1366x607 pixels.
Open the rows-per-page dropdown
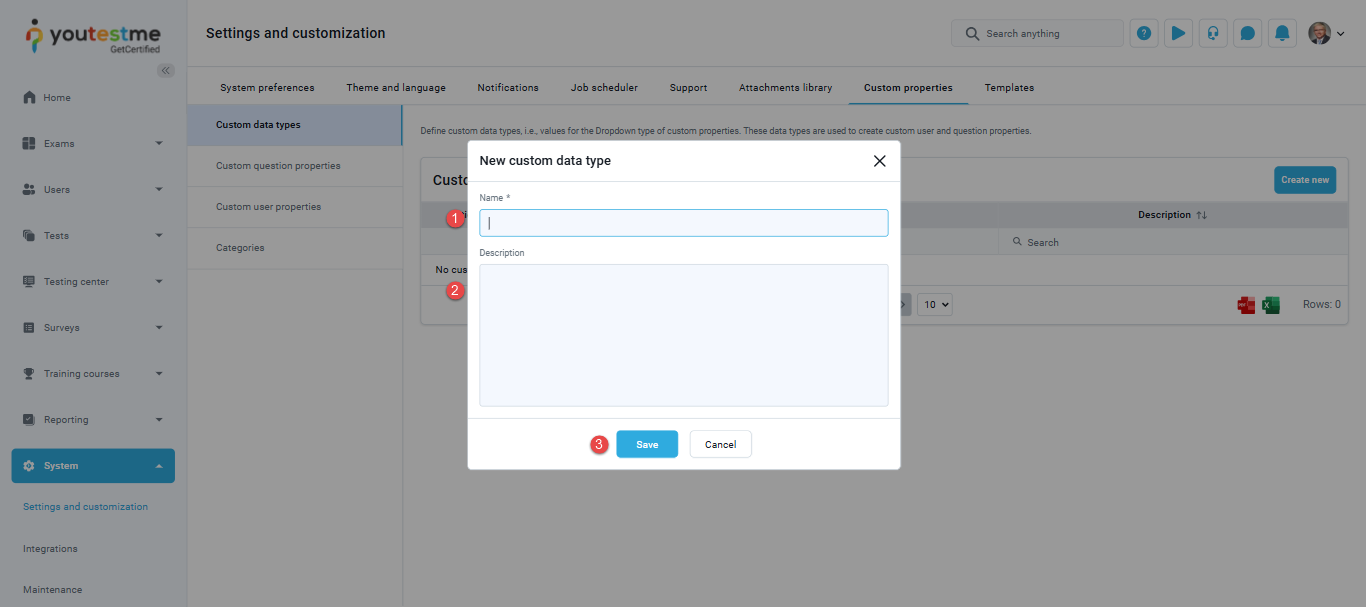935,305
